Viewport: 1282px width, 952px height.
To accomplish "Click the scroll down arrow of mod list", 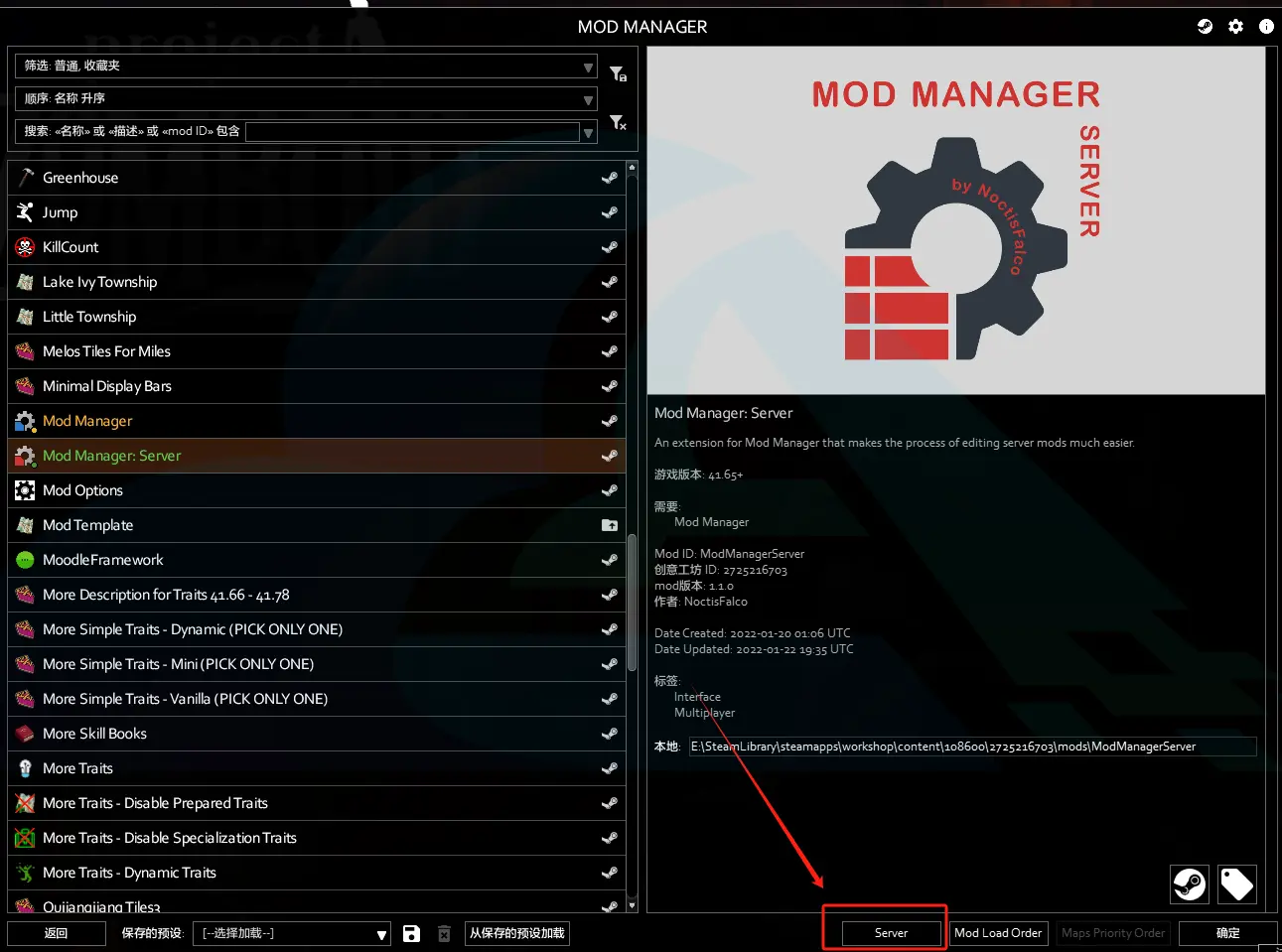I will point(632,905).
